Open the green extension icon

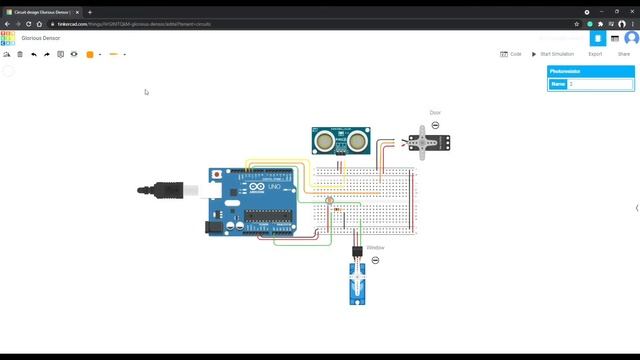pyautogui.click(x=590, y=24)
